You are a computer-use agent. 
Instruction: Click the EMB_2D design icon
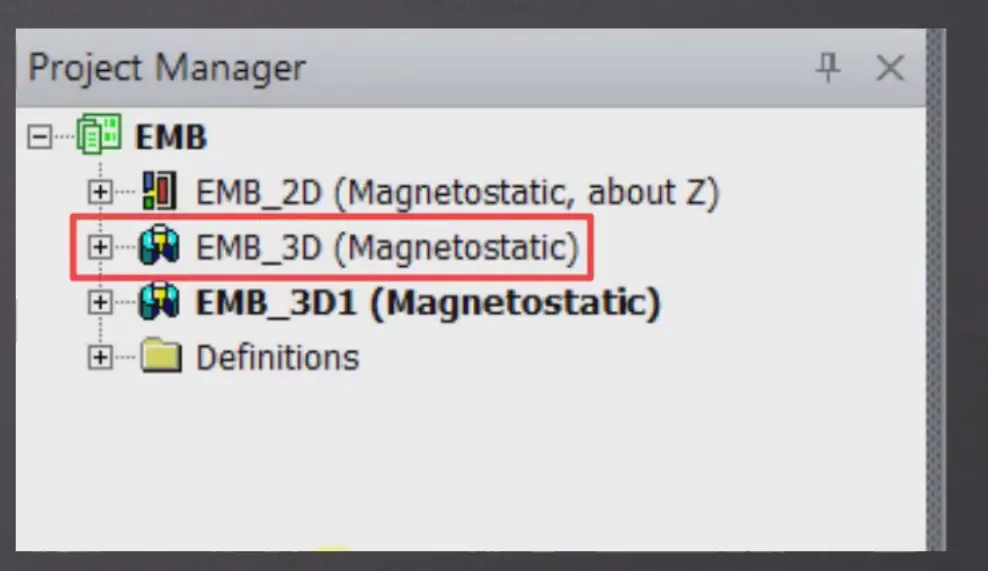[159, 191]
